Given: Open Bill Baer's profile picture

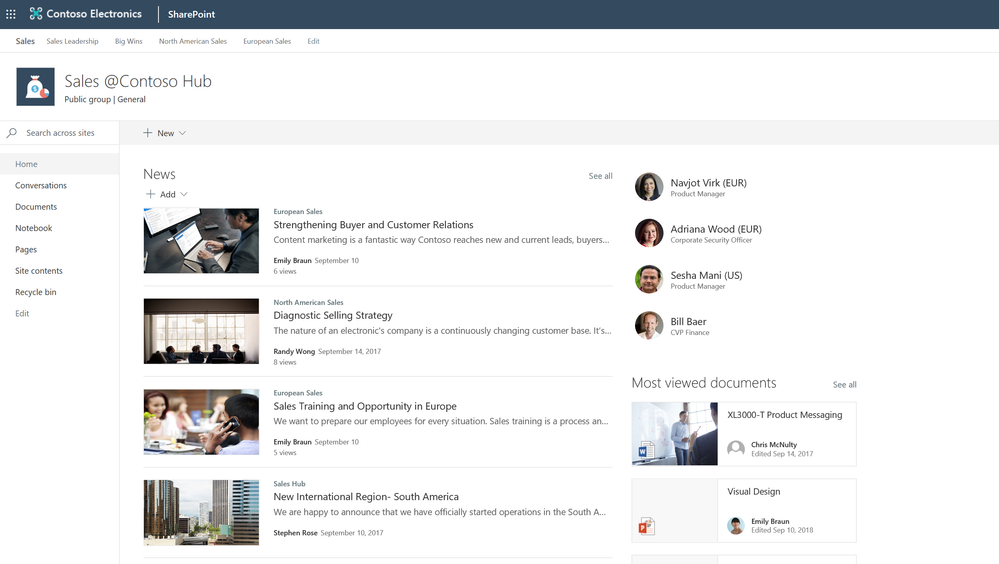Looking at the screenshot, I should pos(649,325).
